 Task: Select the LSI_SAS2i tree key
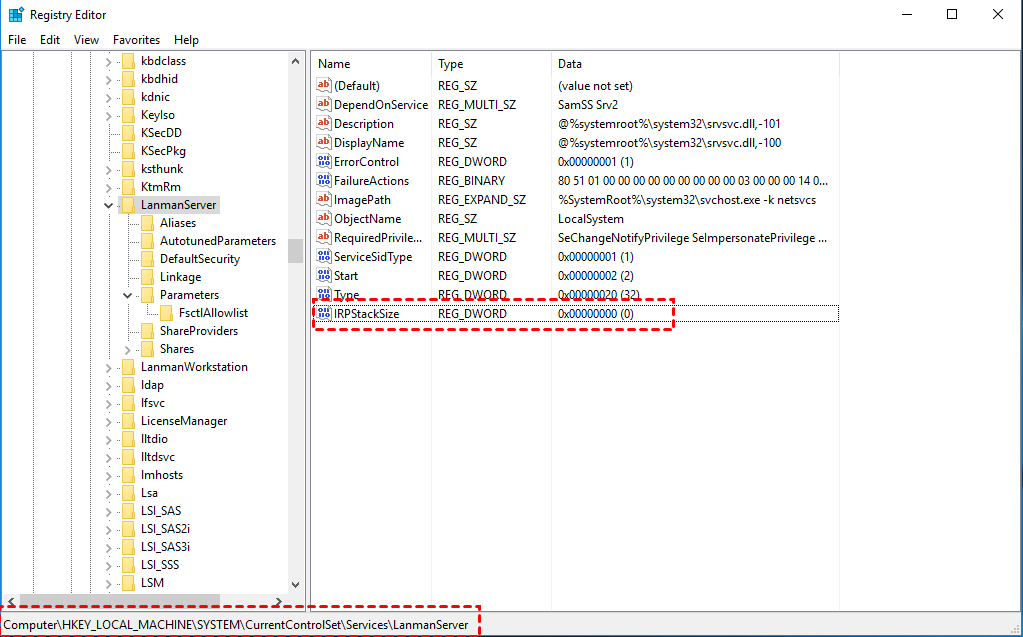tap(166, 529)
